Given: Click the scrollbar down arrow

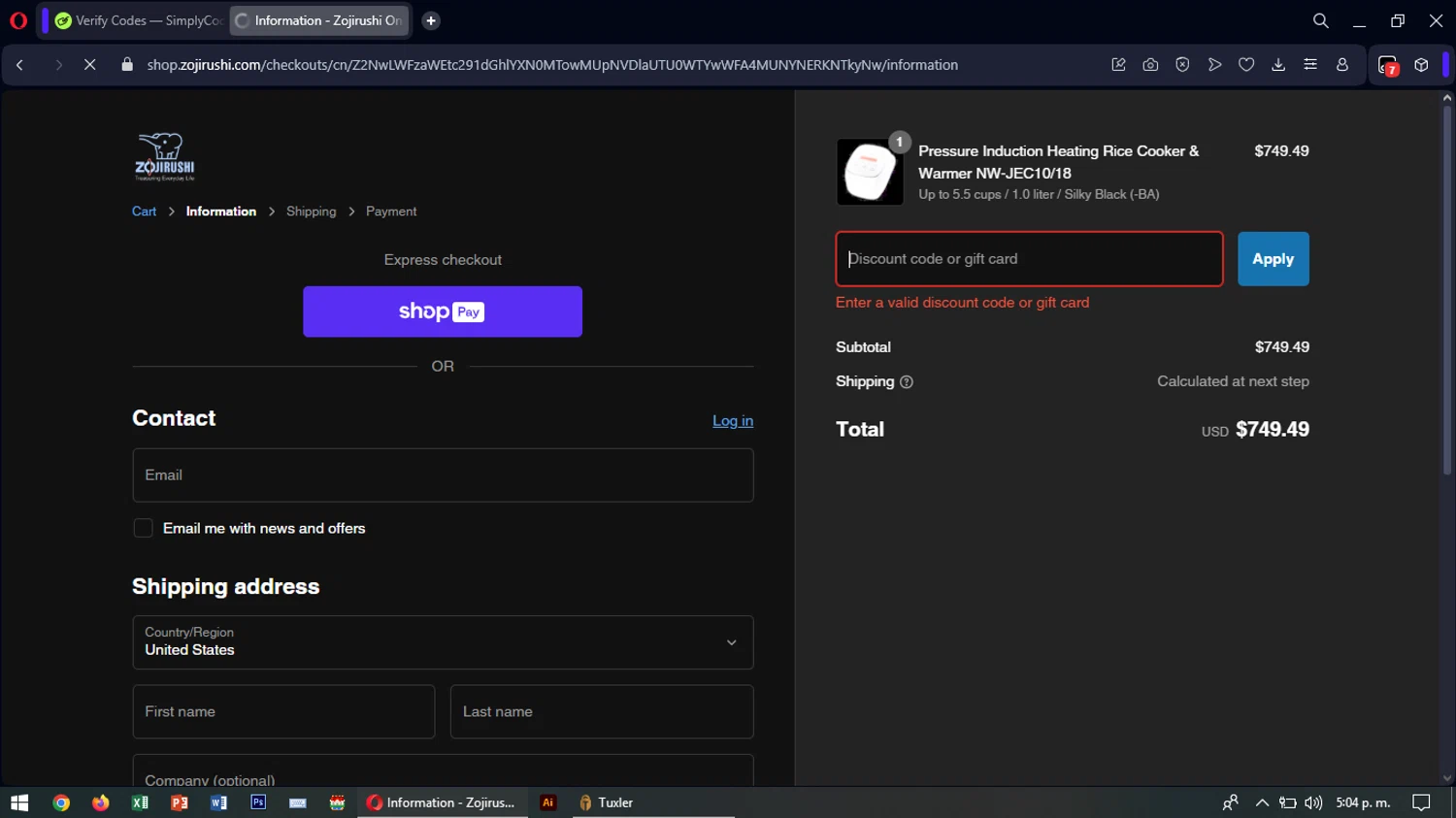Looking at the screenshot, I should [x=1447, y=778].
